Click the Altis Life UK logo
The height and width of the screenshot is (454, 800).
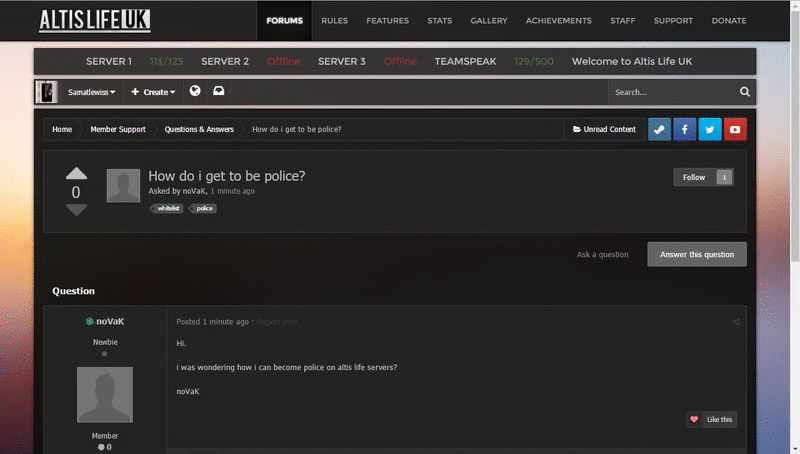pos(95,20)
